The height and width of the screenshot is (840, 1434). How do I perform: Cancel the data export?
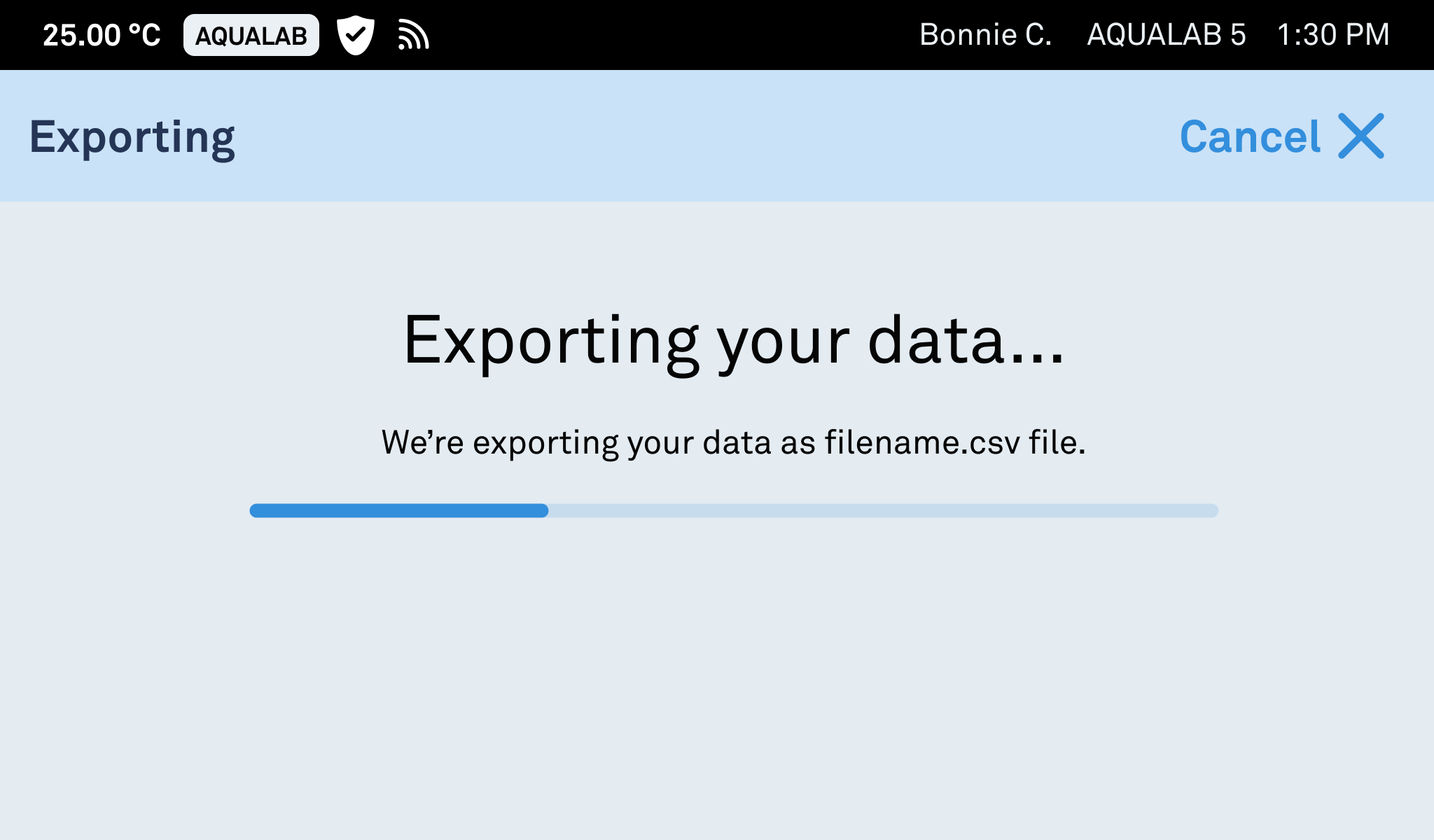(1282, 136)
